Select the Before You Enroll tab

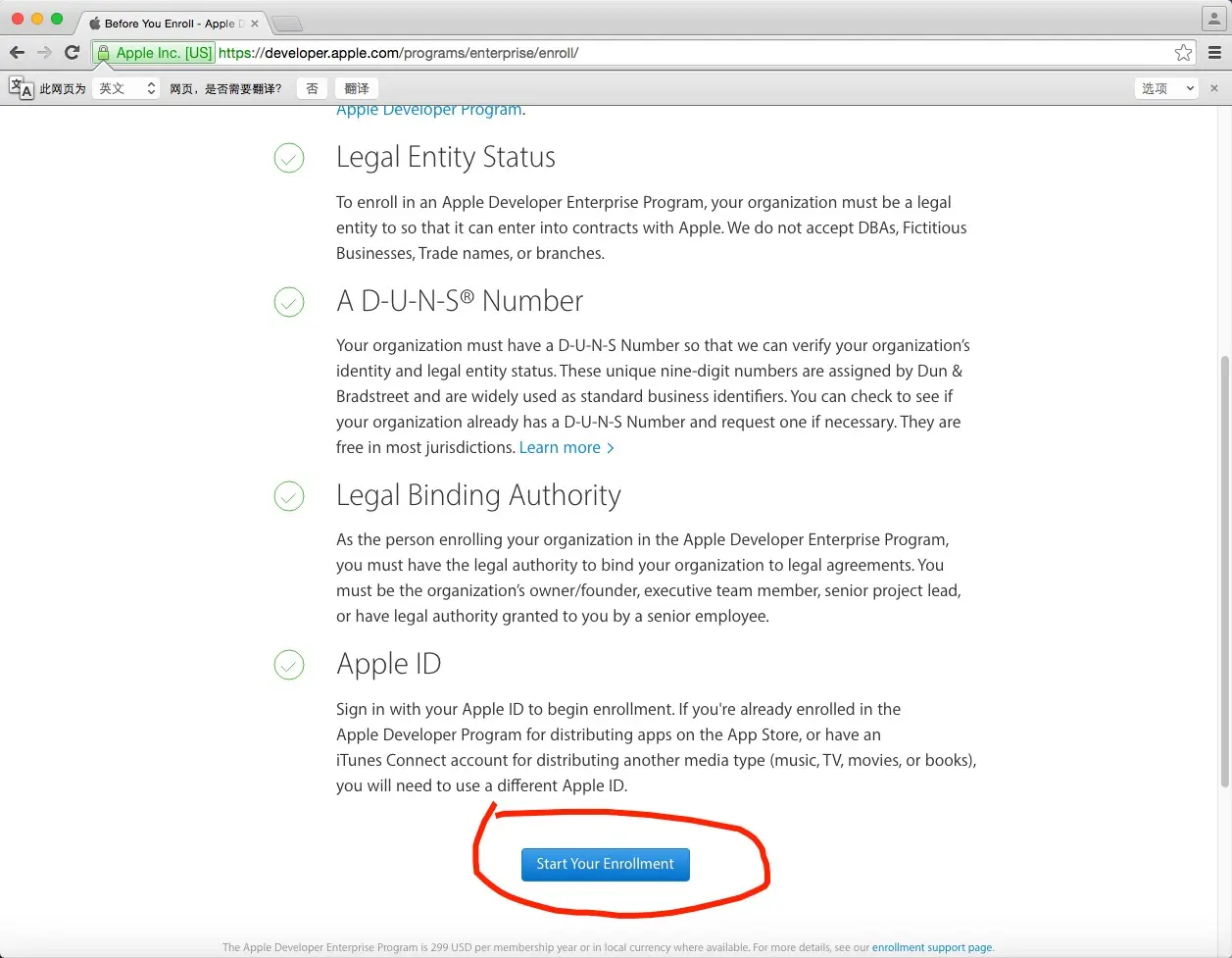(x=172, y=24)
